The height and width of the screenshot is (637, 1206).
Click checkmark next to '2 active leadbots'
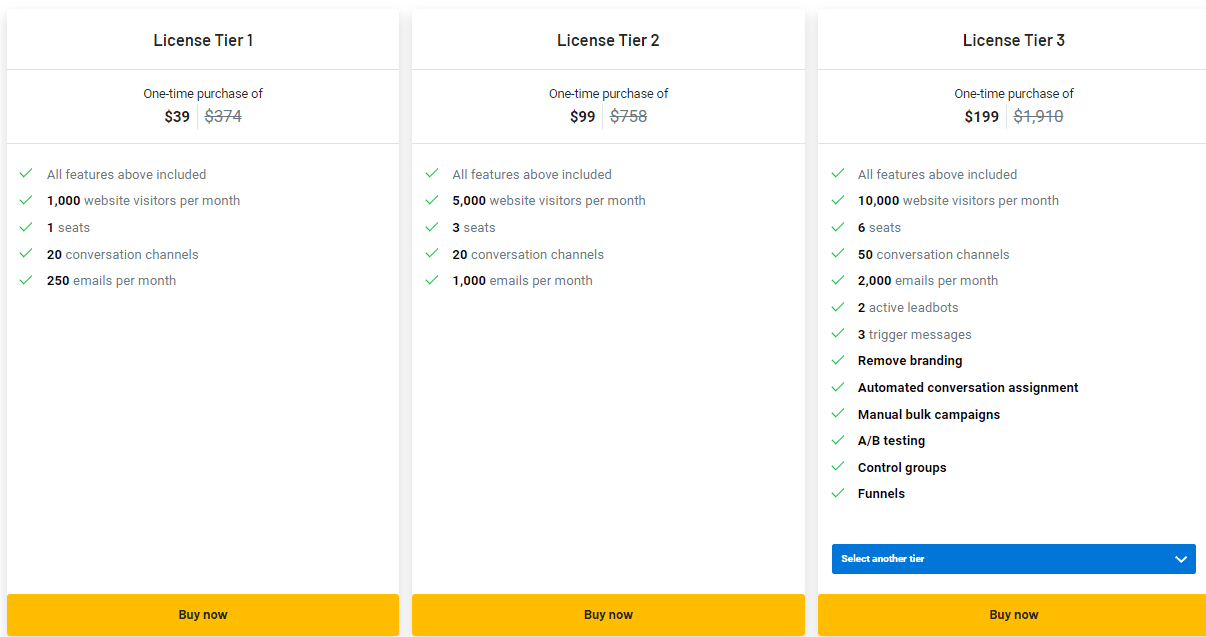coord(838,307)
